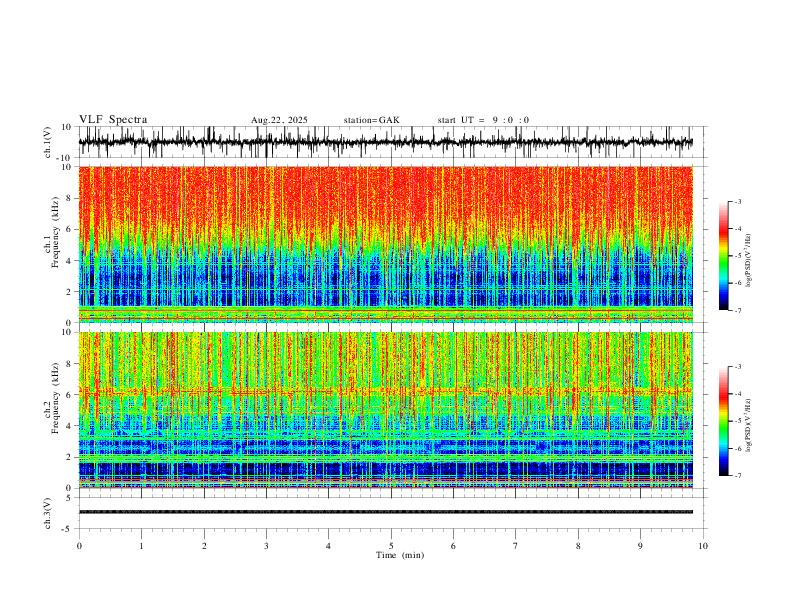Click time axis tick label "5"
The image size is (792, 612).
(391, 546)
